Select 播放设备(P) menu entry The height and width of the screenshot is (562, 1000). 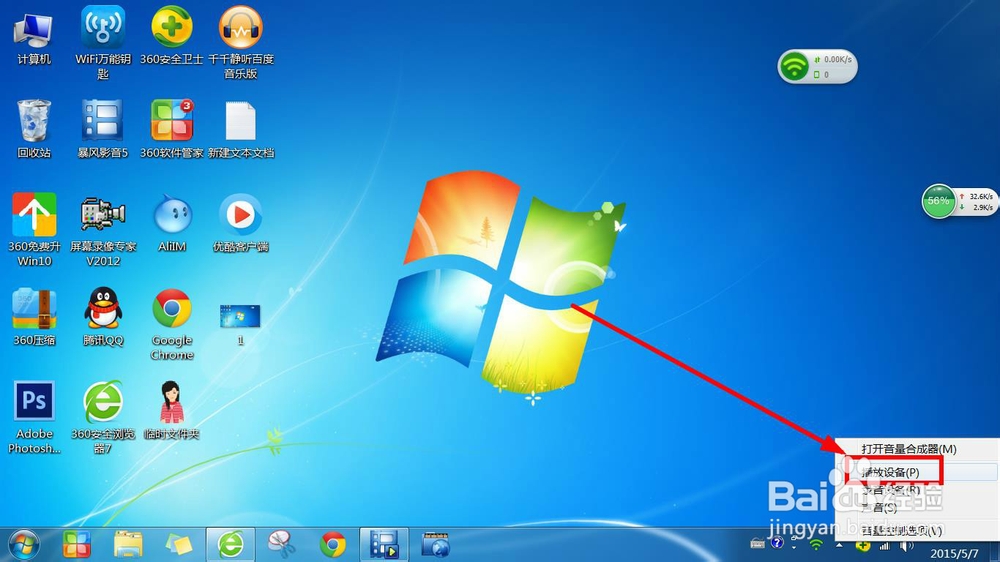point(916,472)
